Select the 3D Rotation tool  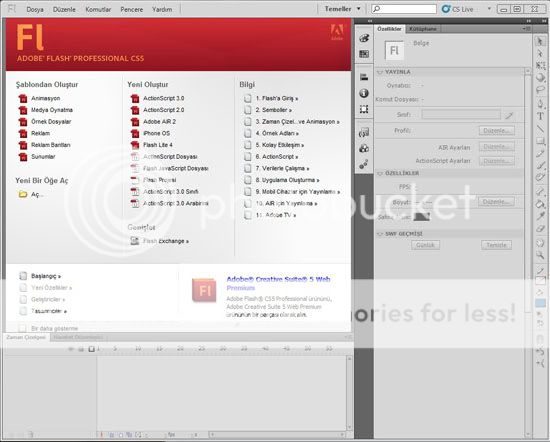tap(541, 78)
